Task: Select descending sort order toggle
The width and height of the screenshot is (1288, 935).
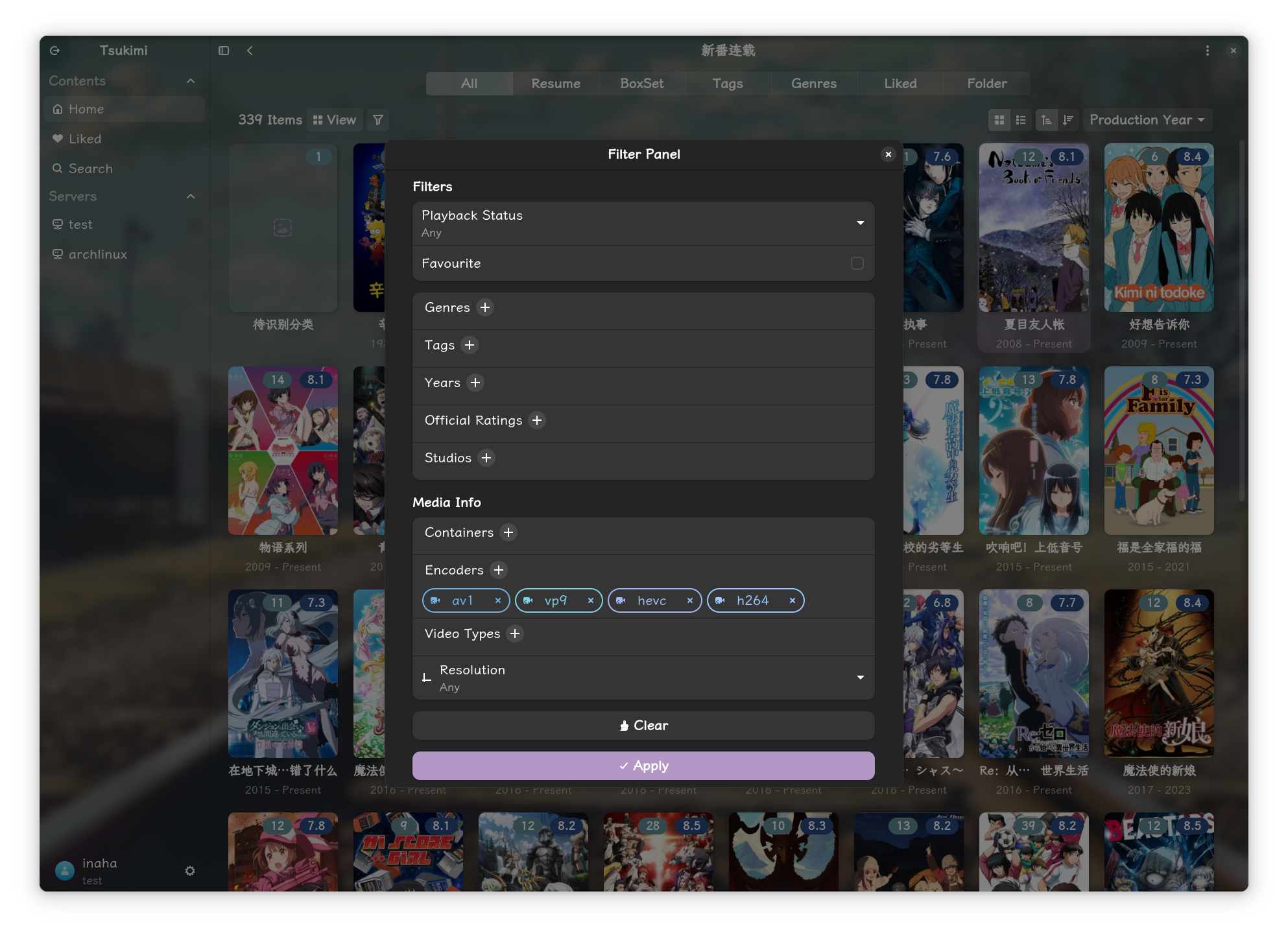Action: coord(1068,120)
